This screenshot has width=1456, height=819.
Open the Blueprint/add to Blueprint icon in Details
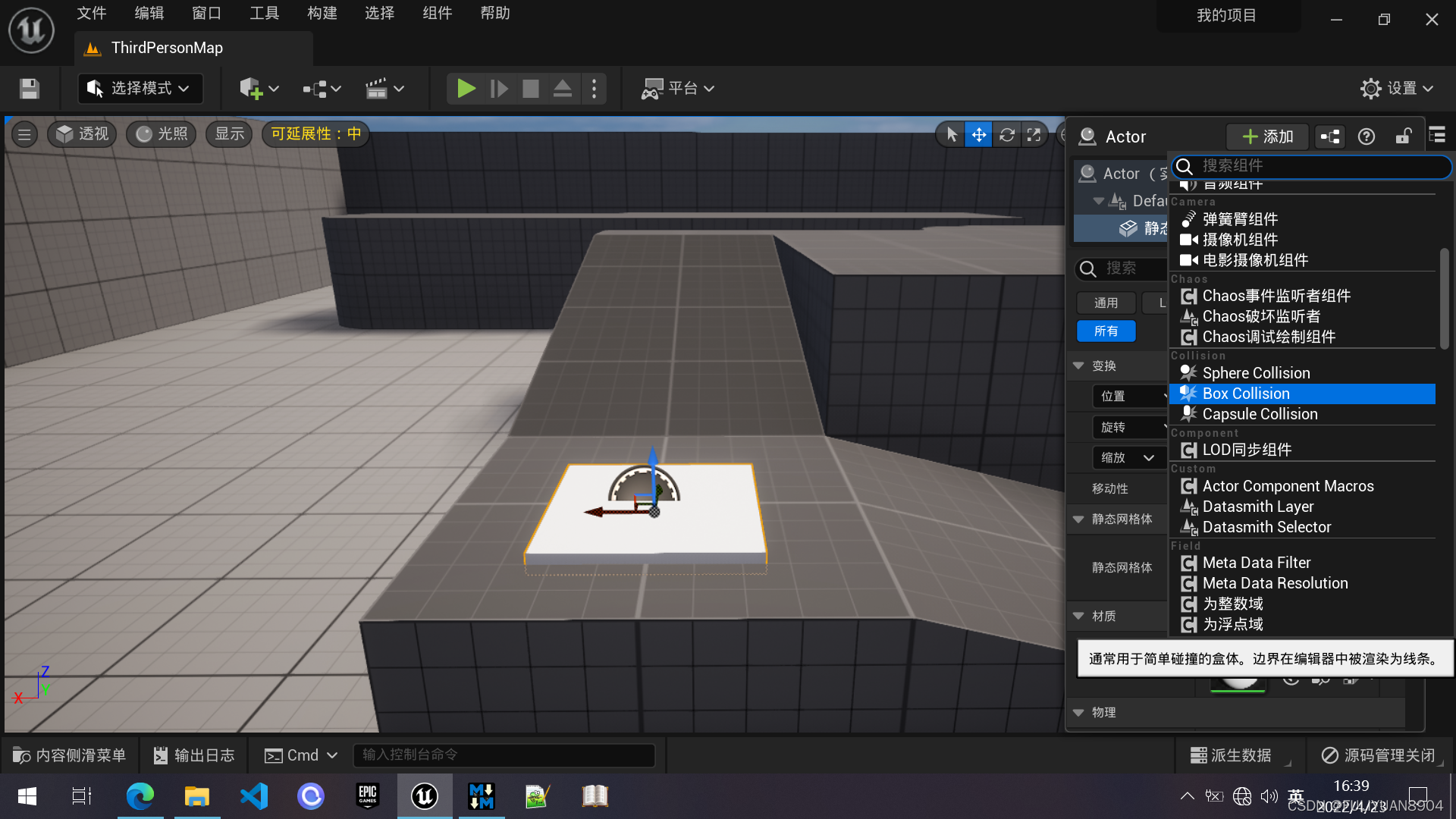pyautogui.click(x=1330, y=136)
